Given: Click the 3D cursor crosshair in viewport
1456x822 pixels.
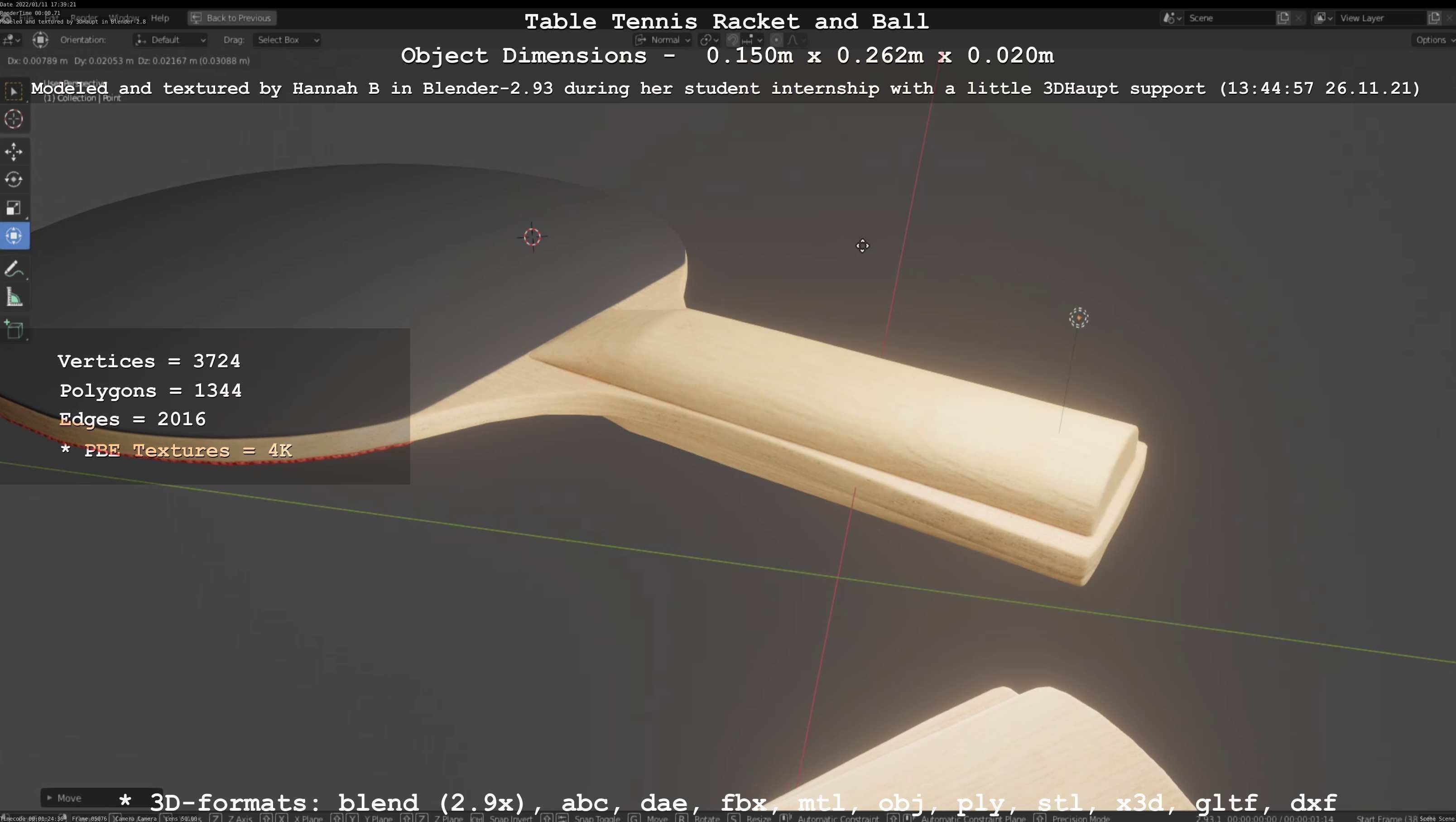Looking at the screenshot, I should click(532, 237).
